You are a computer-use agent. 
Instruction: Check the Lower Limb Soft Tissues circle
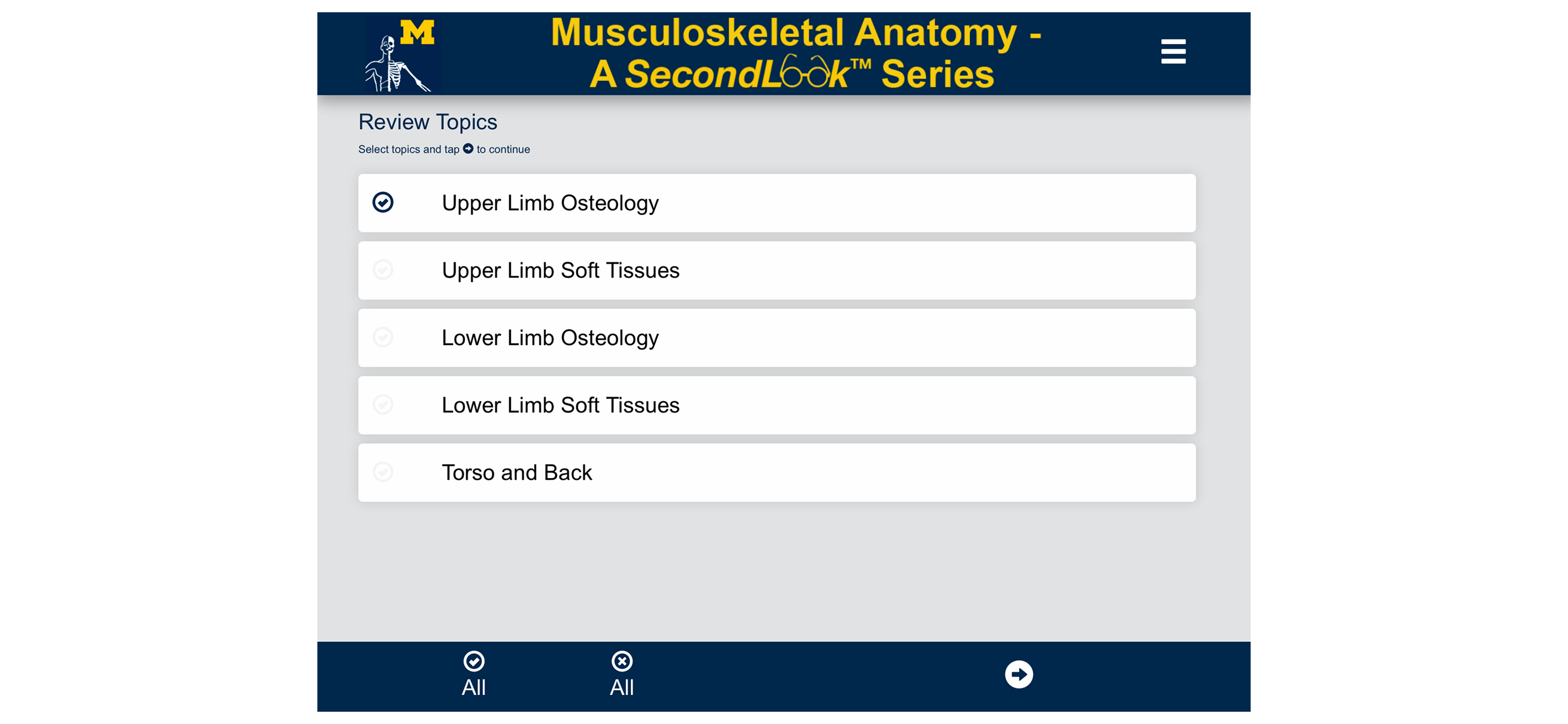click(383, 405)
